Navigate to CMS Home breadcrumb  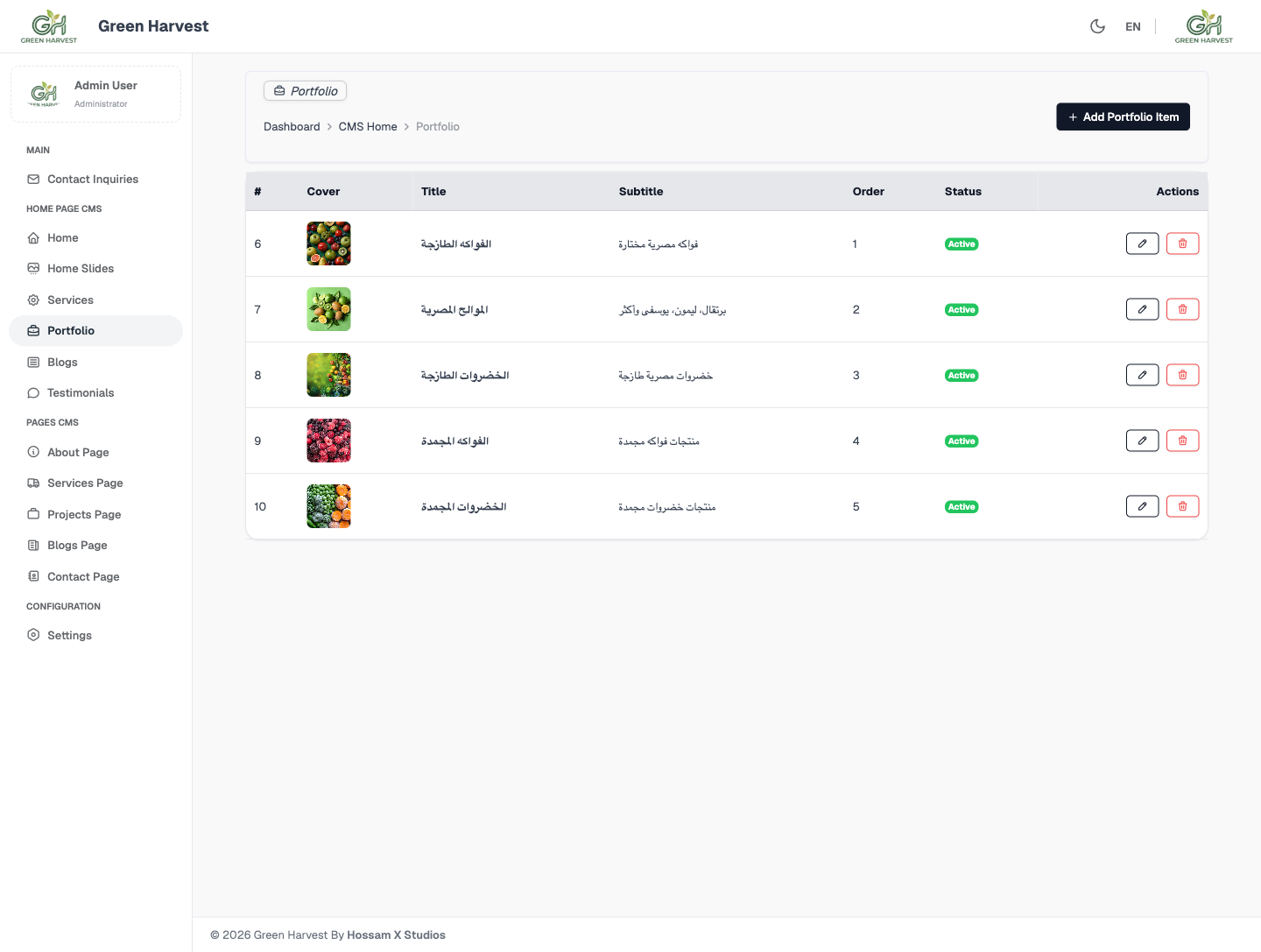point(368,127)
